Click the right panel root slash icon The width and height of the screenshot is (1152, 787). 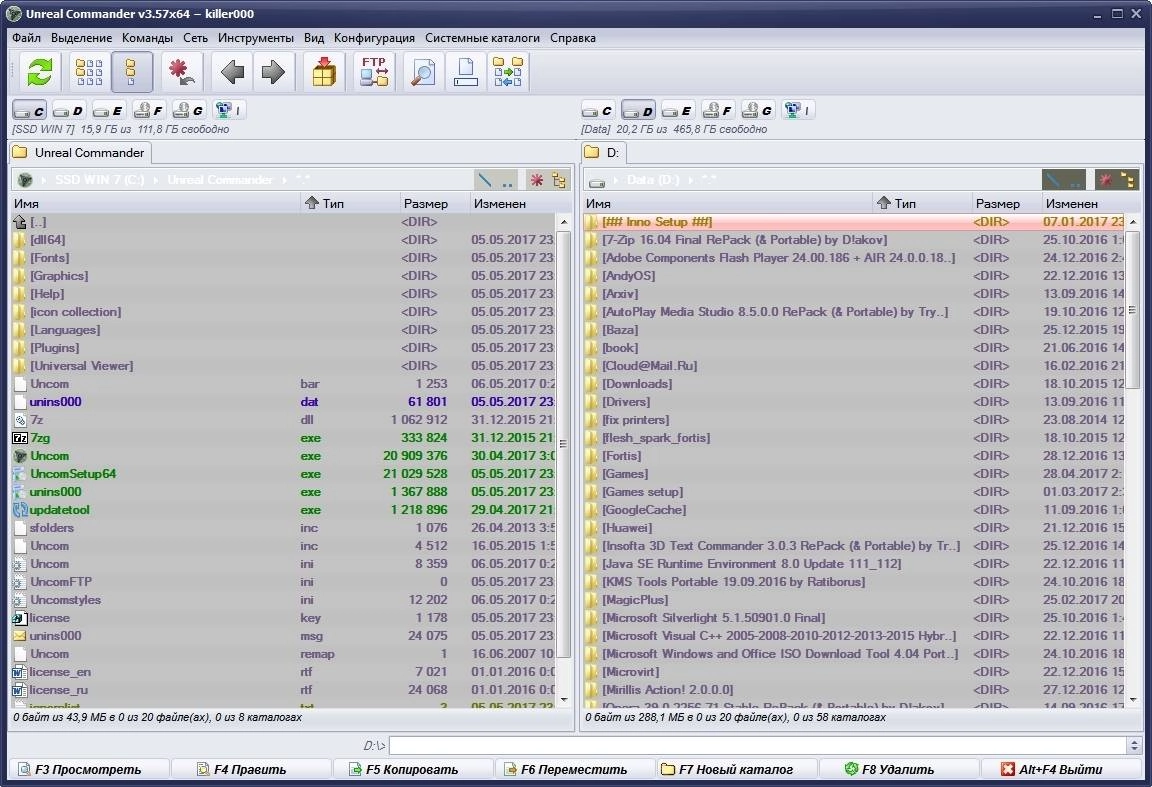pyautogui.click(x=1053, y=179)
